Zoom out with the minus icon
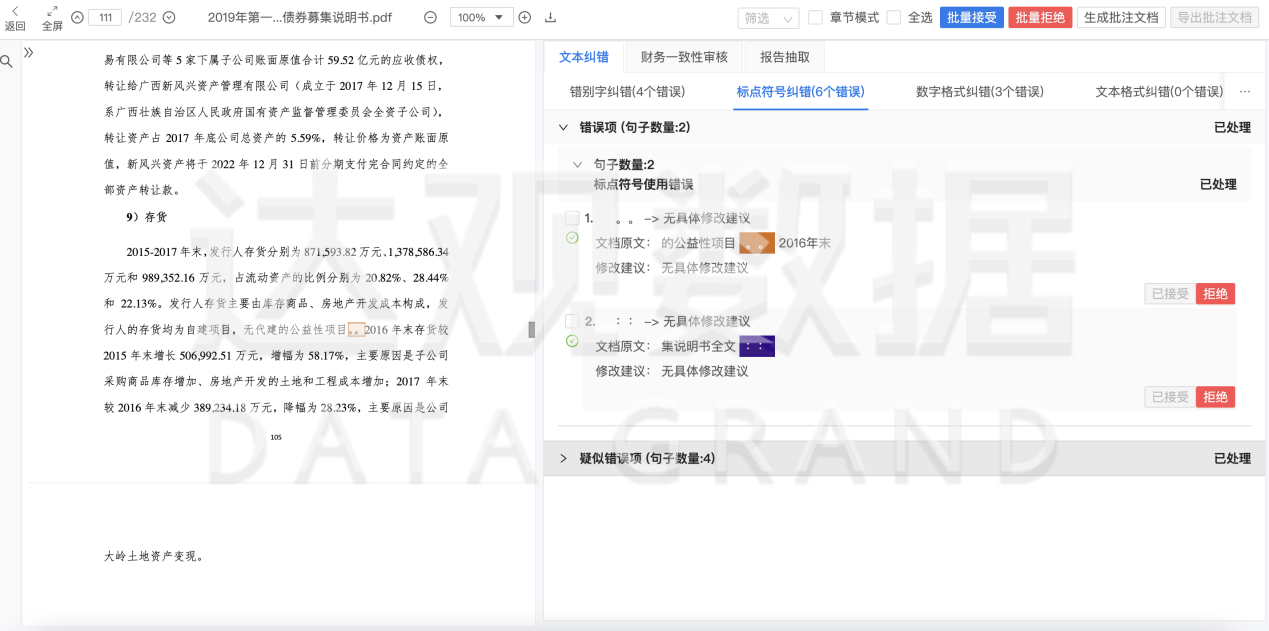Image resolution: width=1269 pixels, height=631 pixels. 430,17
